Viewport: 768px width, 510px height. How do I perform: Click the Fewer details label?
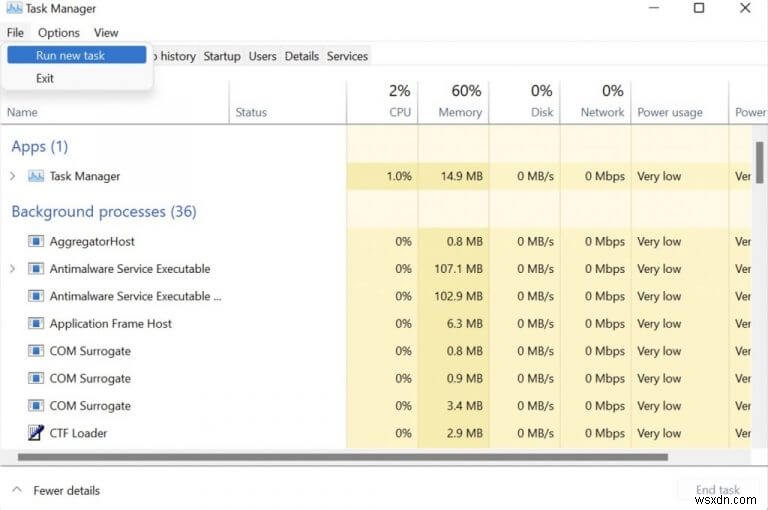(x=67, y=490)
